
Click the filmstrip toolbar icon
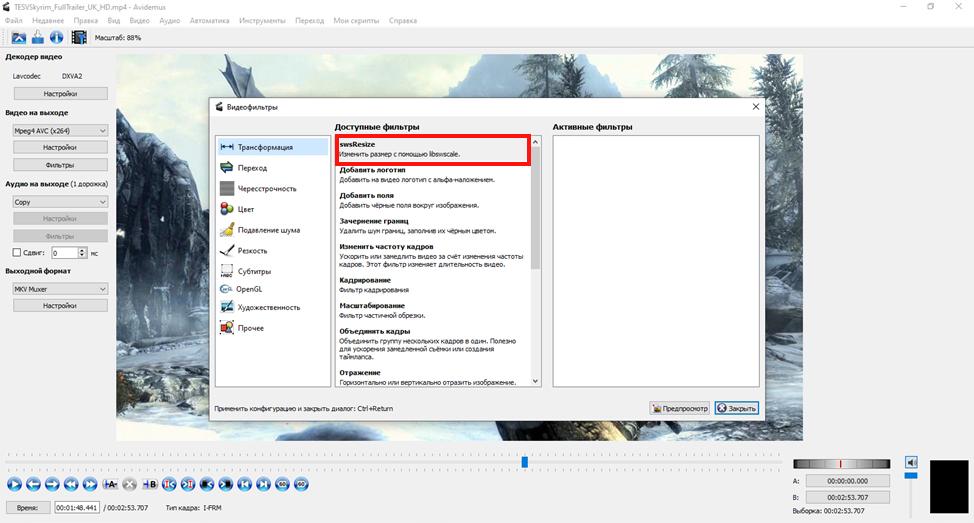(79, 38)
